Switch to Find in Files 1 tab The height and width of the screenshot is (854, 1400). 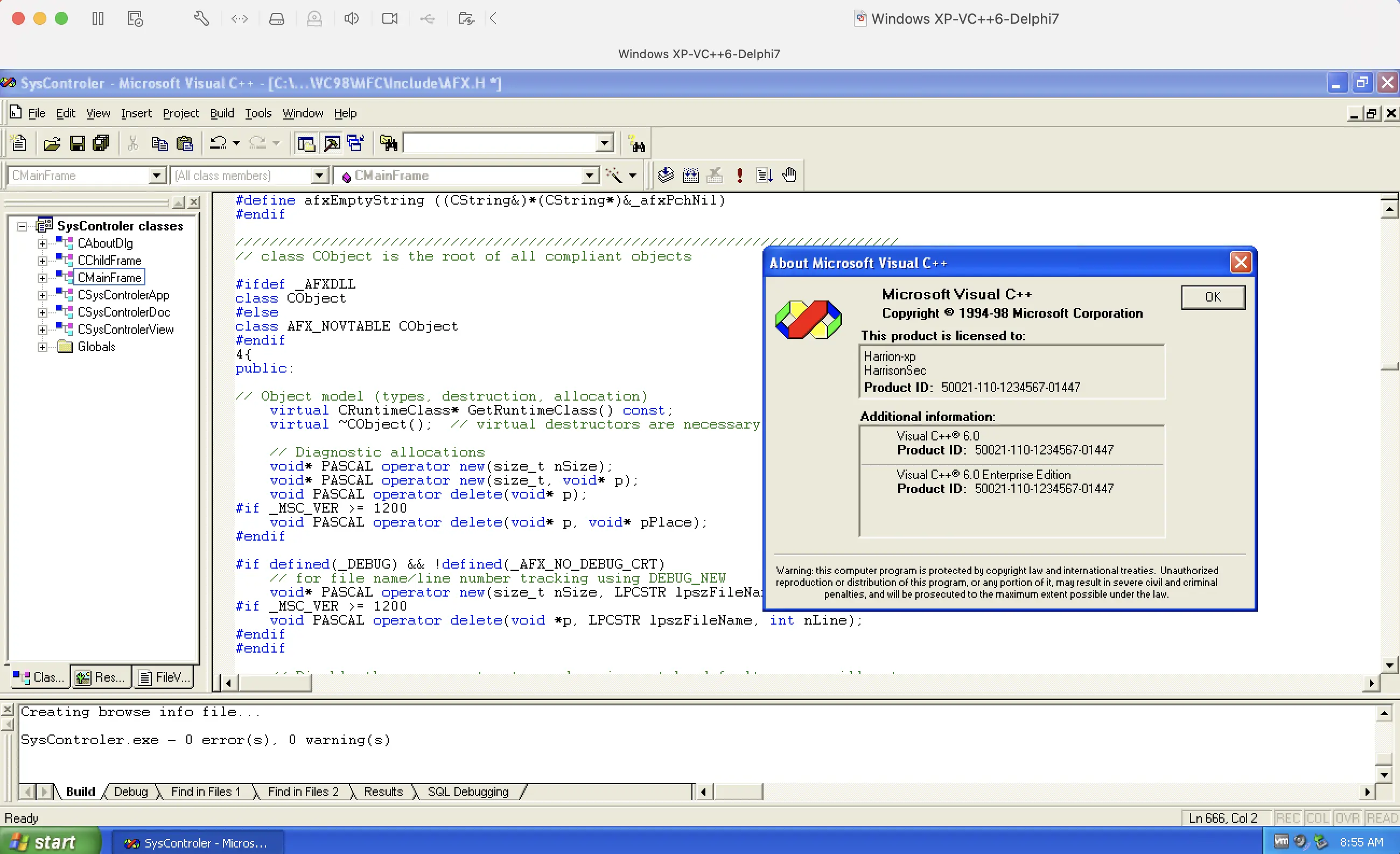point(206,792)
